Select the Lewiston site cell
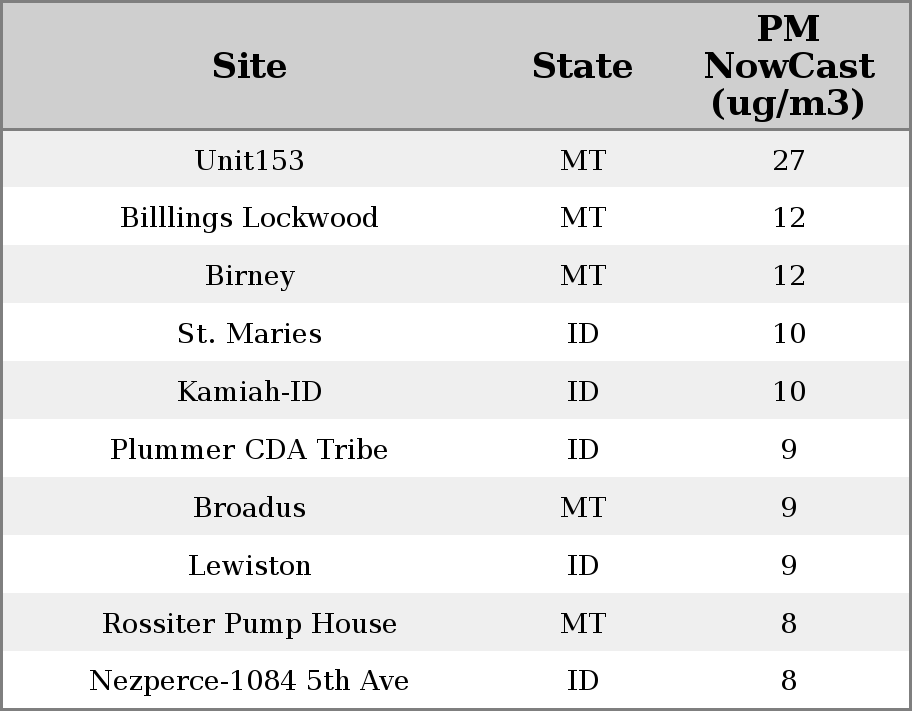 tap(249, 566)
